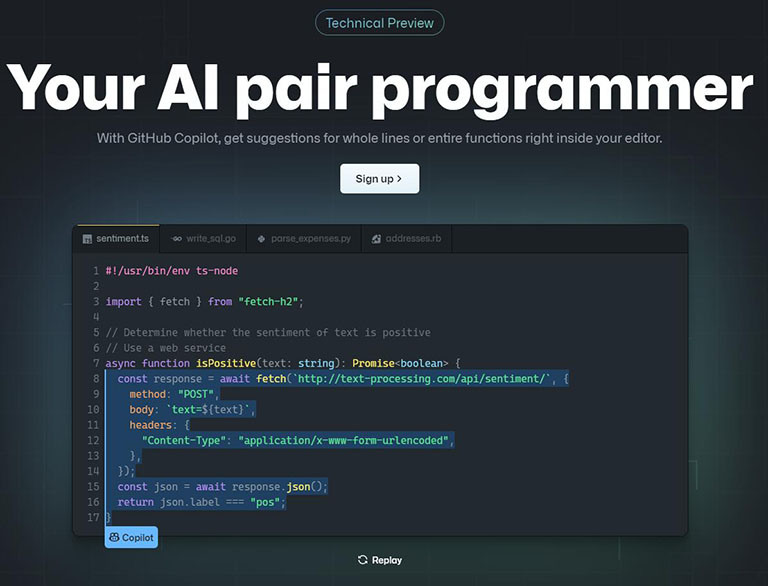Image resolution: width=768 pixels, height=586 pixels.
Task: Click the 'headers: {' line
Action: (159, 425)
